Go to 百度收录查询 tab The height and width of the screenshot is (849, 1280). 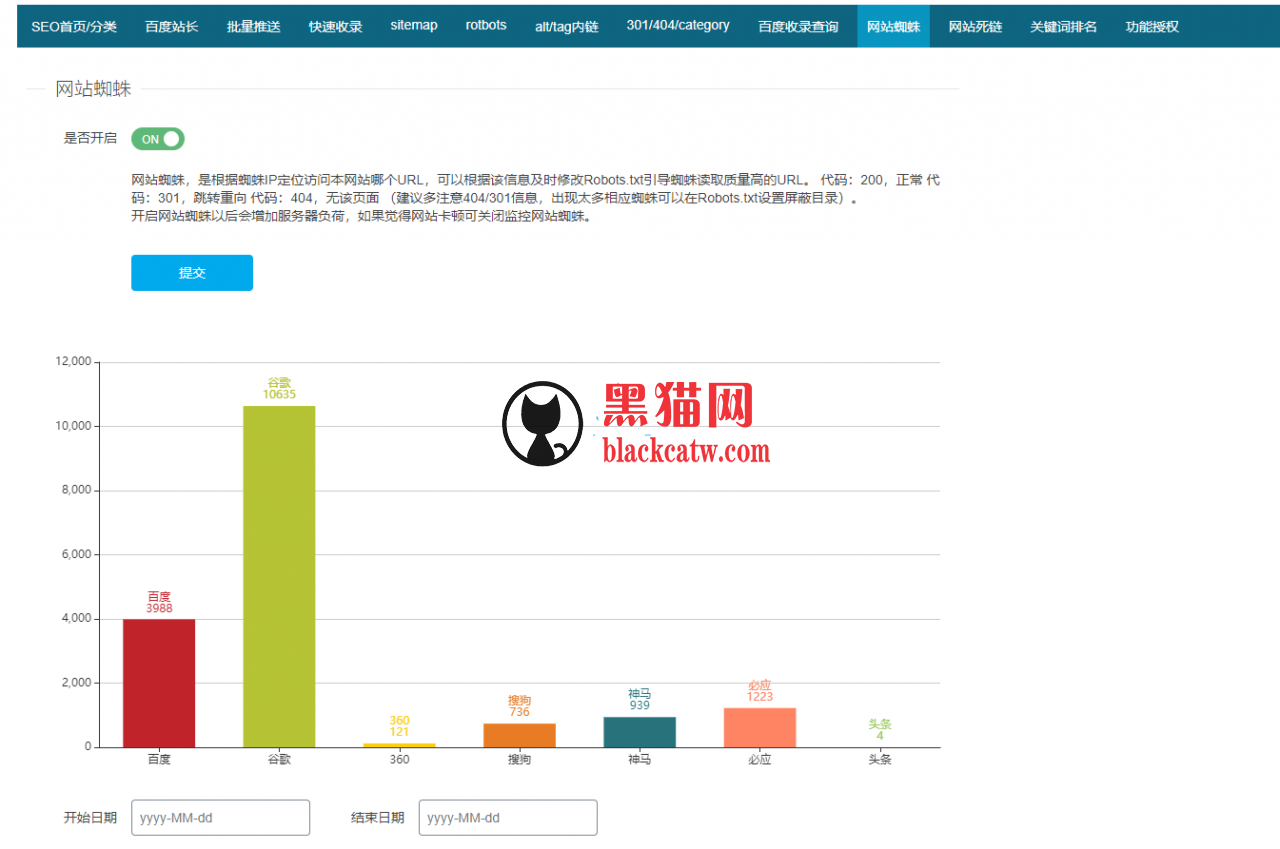coord(798,26)
